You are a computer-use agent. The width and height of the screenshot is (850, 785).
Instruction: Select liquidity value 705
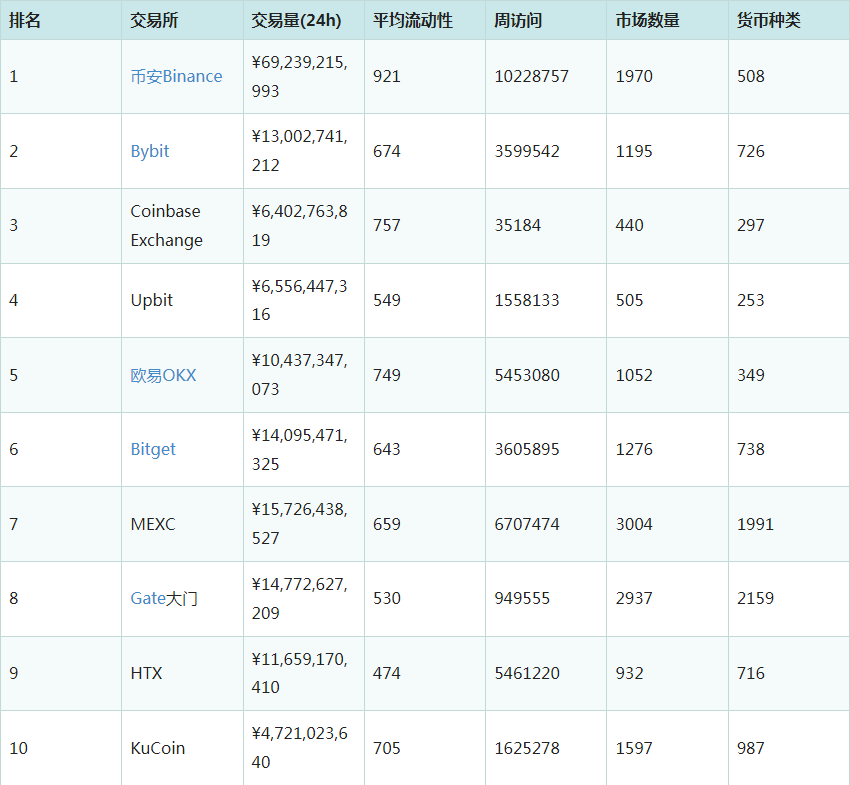(x=387, y=748)
